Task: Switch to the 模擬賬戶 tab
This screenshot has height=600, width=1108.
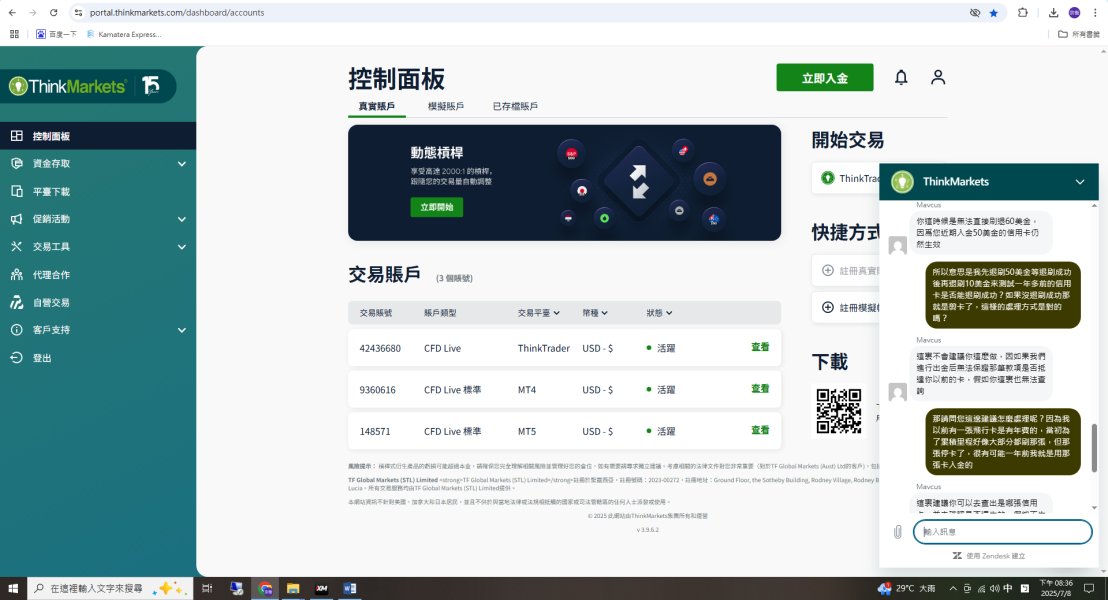Action: pos(446,106)
